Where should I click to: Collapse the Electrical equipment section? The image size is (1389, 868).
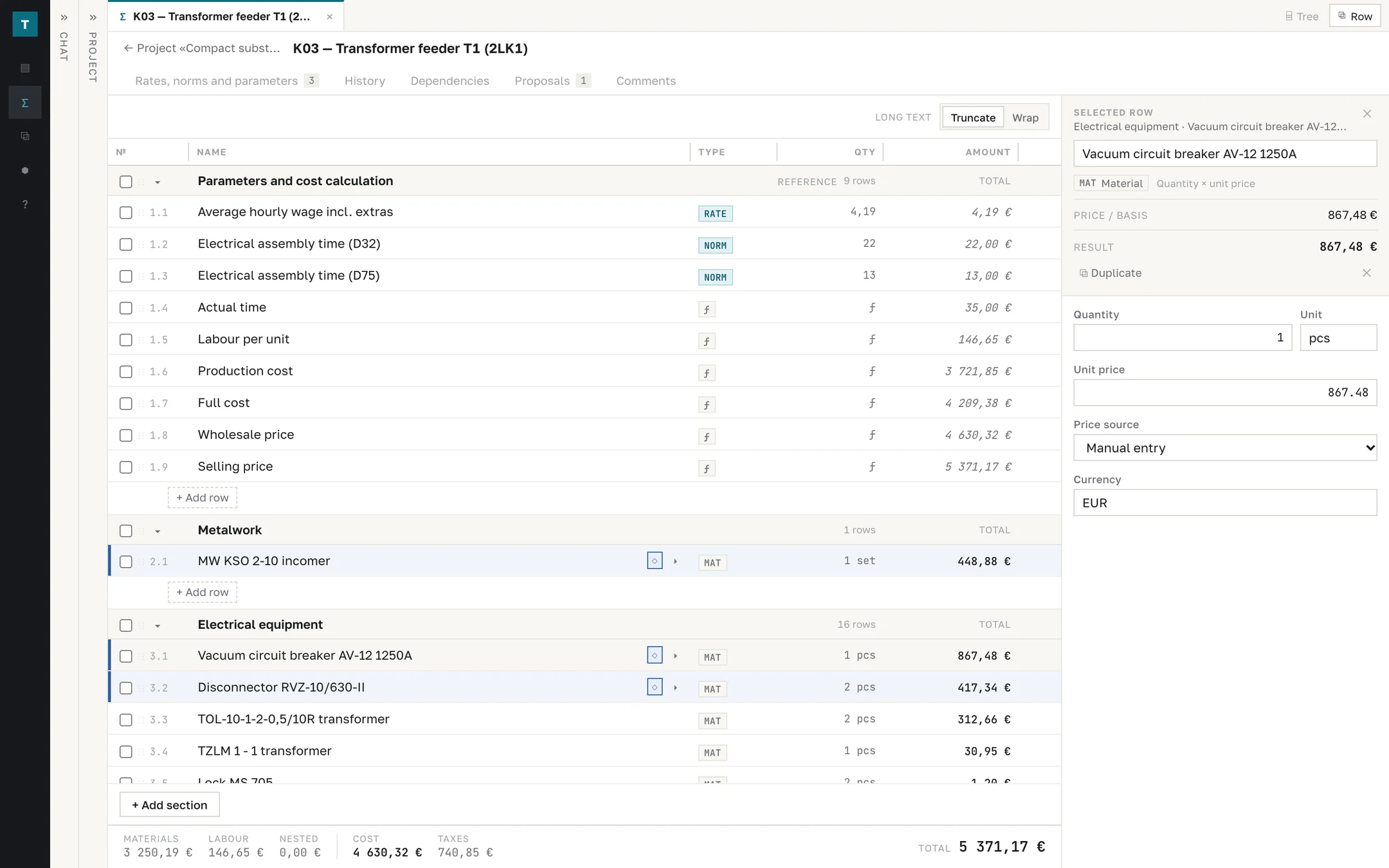158,626
